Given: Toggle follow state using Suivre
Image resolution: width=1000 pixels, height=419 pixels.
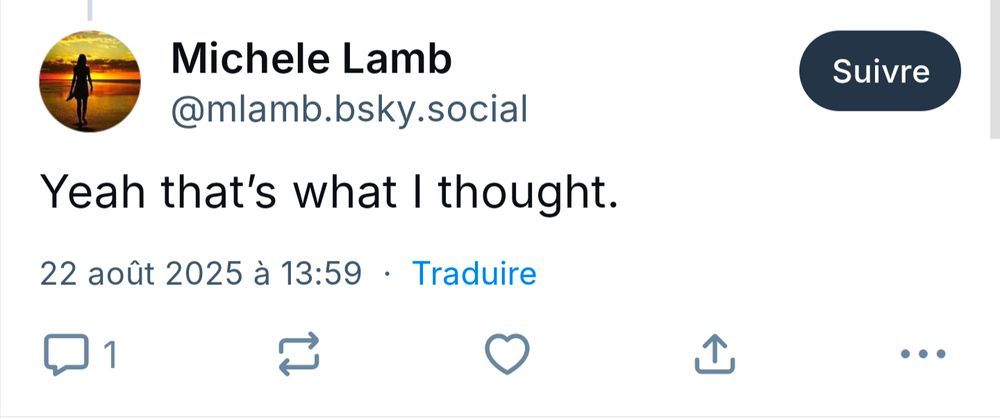Looking at the screenshot, I should 880,71.
